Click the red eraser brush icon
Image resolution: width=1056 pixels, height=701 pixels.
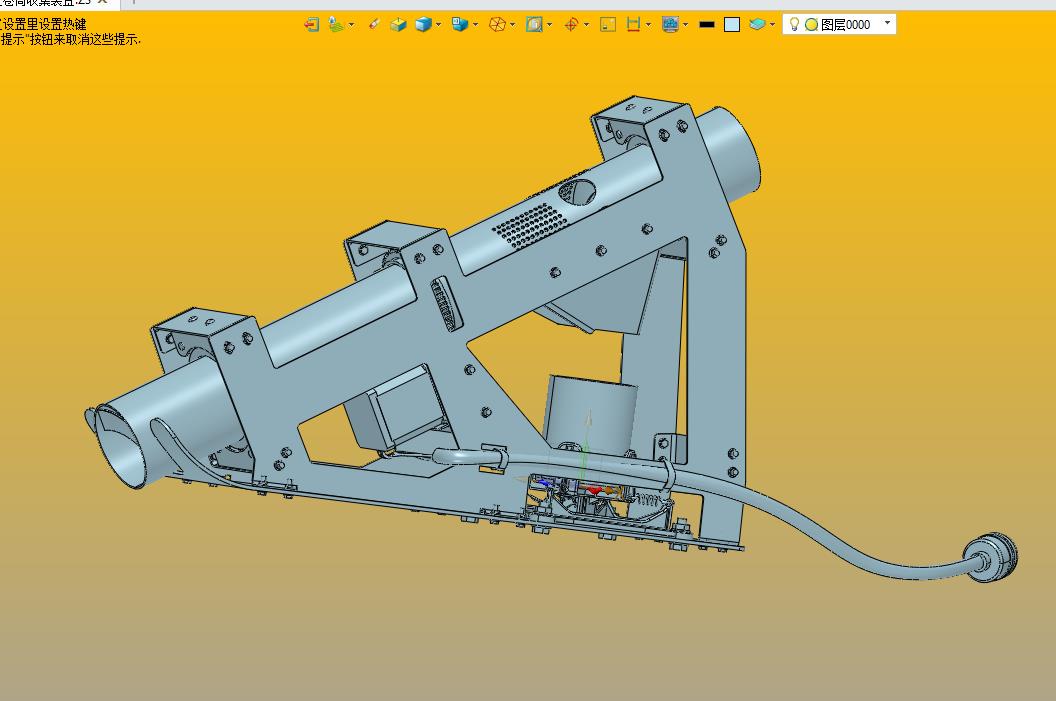pos(374,24)
